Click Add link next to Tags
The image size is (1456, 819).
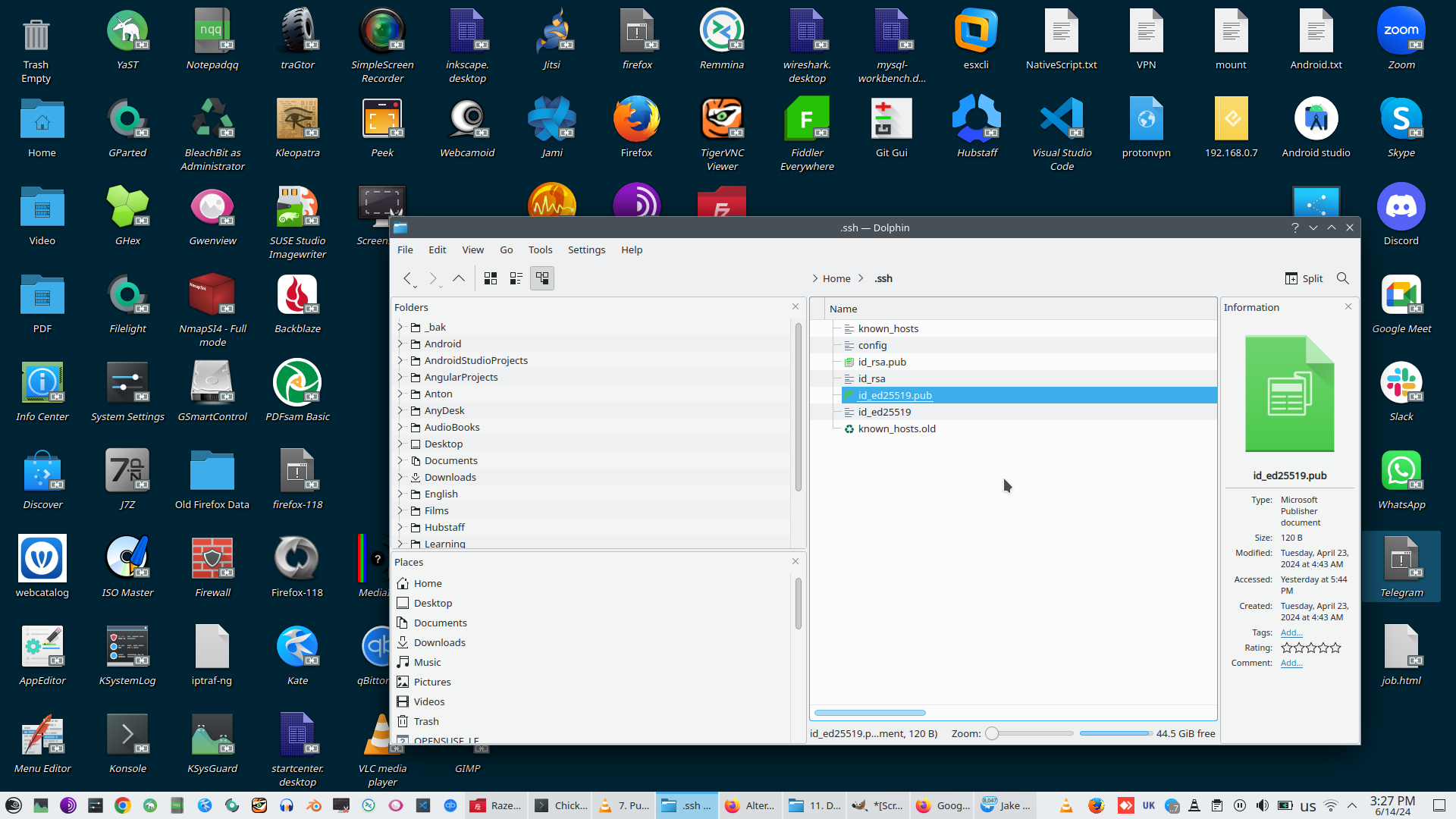1291,632
